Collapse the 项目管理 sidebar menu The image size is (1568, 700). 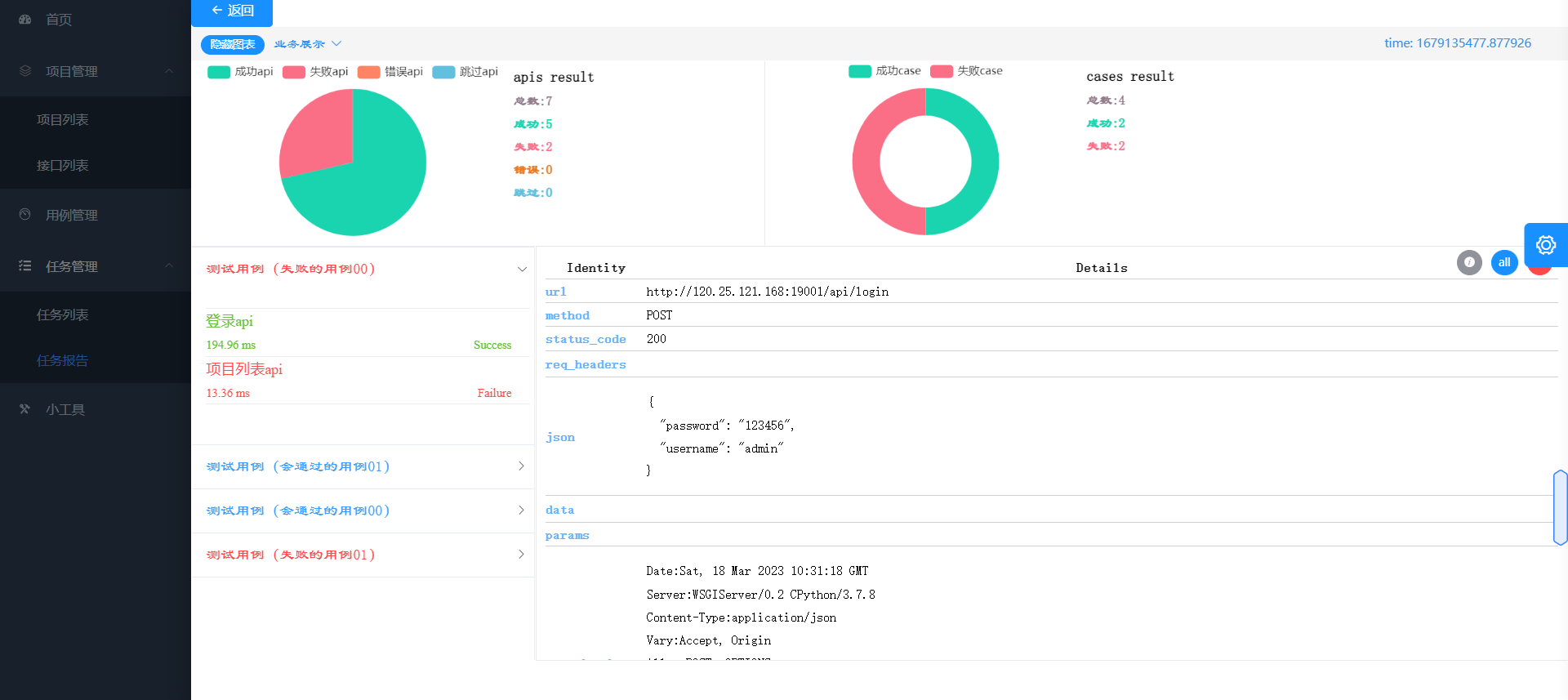(96, 71)
